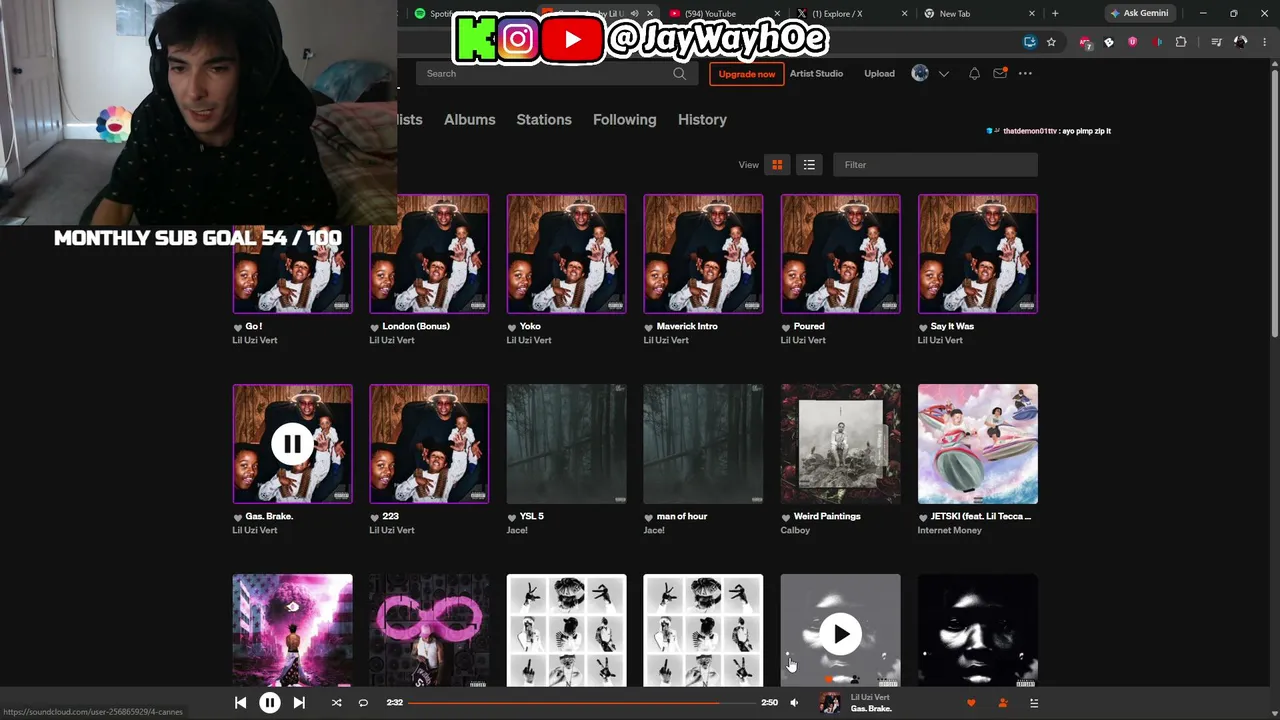The width and height of the screenshot is (1280, 720).
Task: Open Artist Studio
Action: (816, 74)
